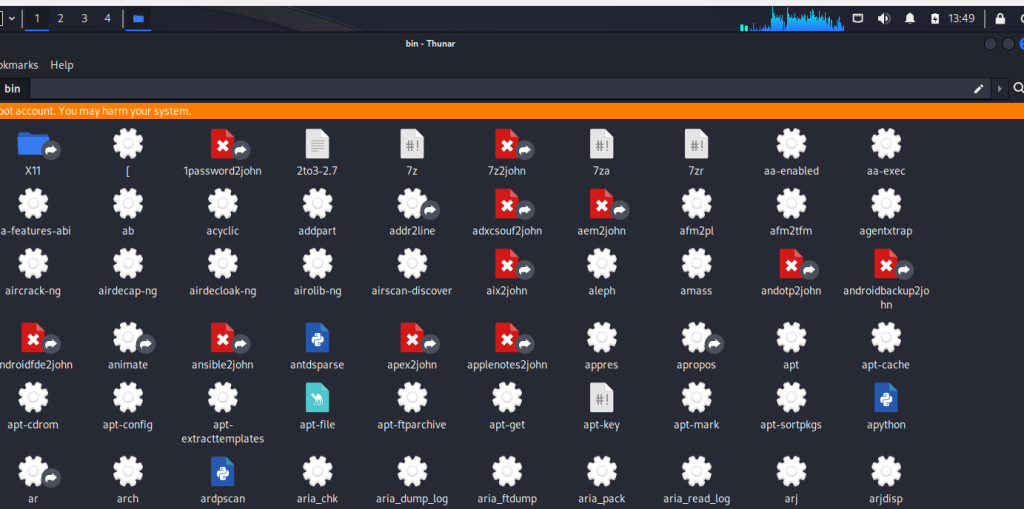The height and width of the screenshot is (509, 1024).
Task: Select the aria_dump_log file name
Action: (x=412, y=499)
